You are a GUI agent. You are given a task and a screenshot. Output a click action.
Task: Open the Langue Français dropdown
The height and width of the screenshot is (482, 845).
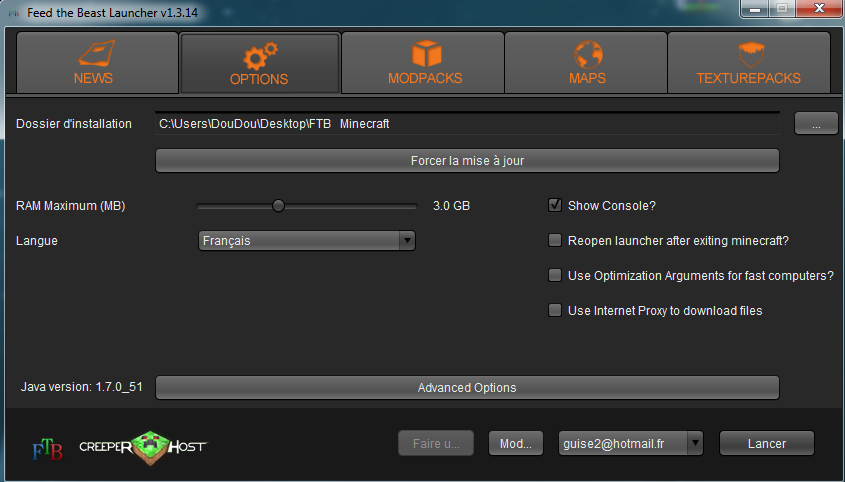307,240
